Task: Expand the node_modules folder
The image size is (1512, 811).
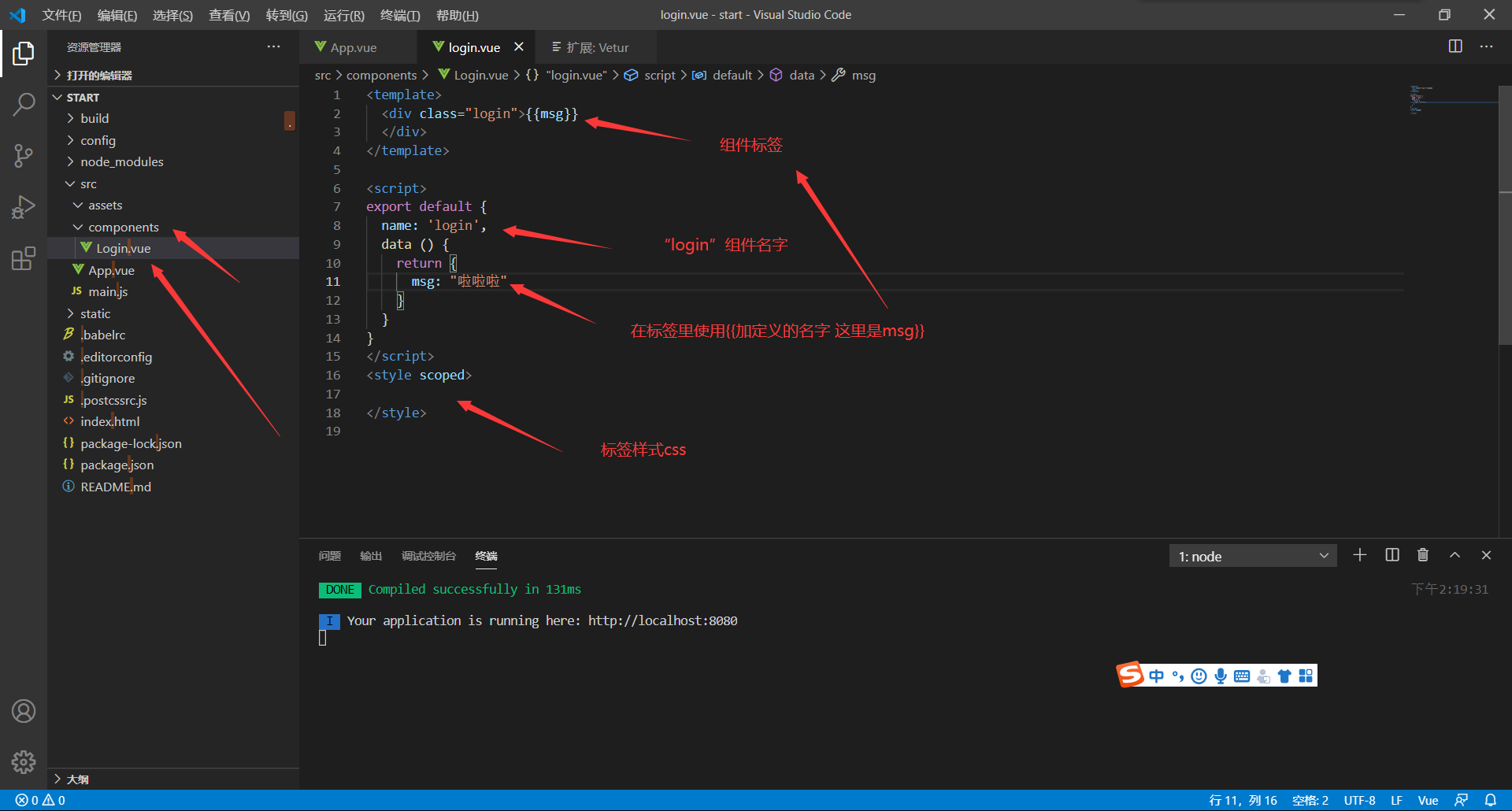Action: pos(173,161)
